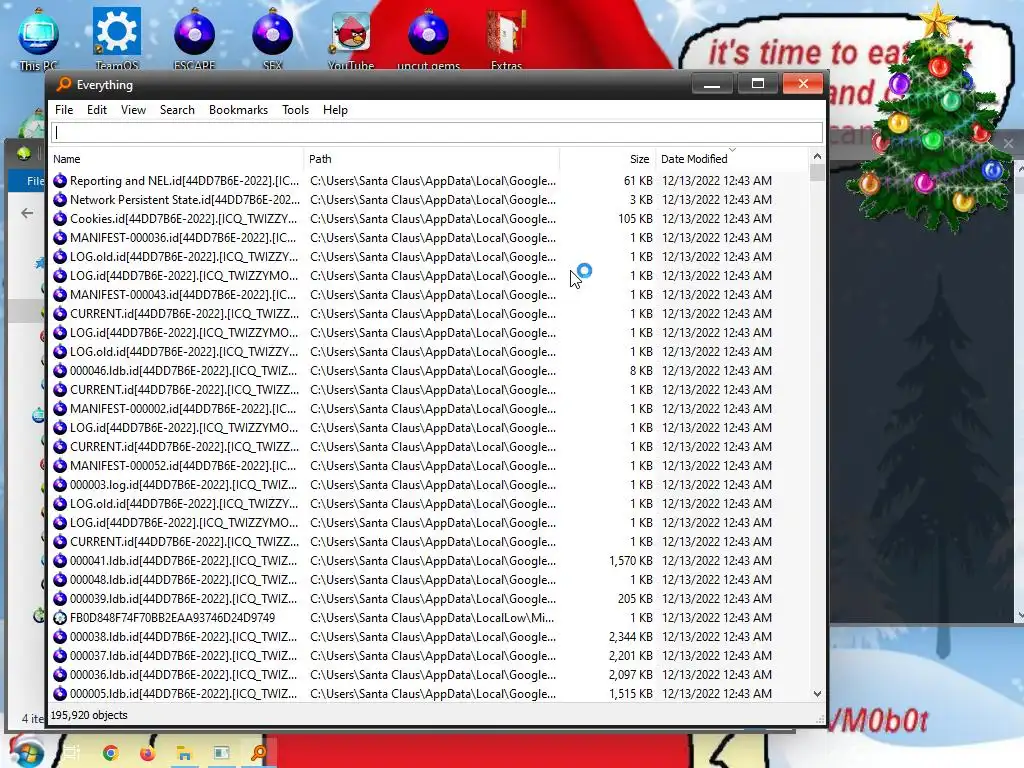This screenshot has width=1024, height=768.
Task: Launch Firefox from the taskbar
Action: [x=148, y=753]
